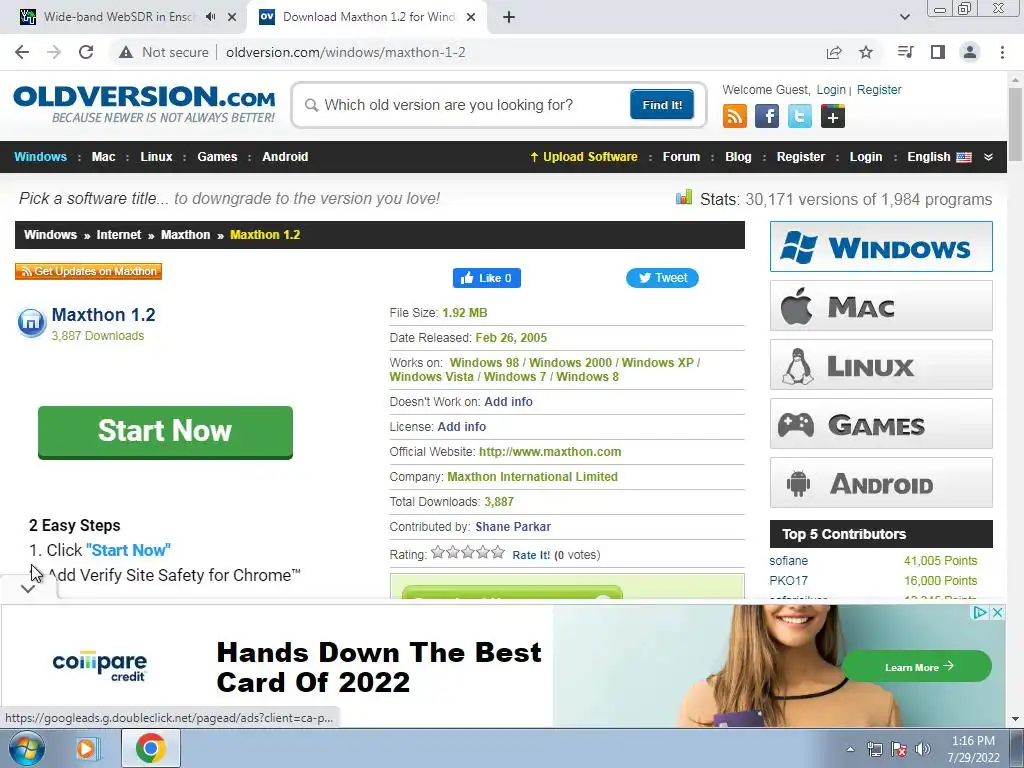Click the Google Plus social icon
The height and width of the screenshot is (768, 1024).
[833, 116]
